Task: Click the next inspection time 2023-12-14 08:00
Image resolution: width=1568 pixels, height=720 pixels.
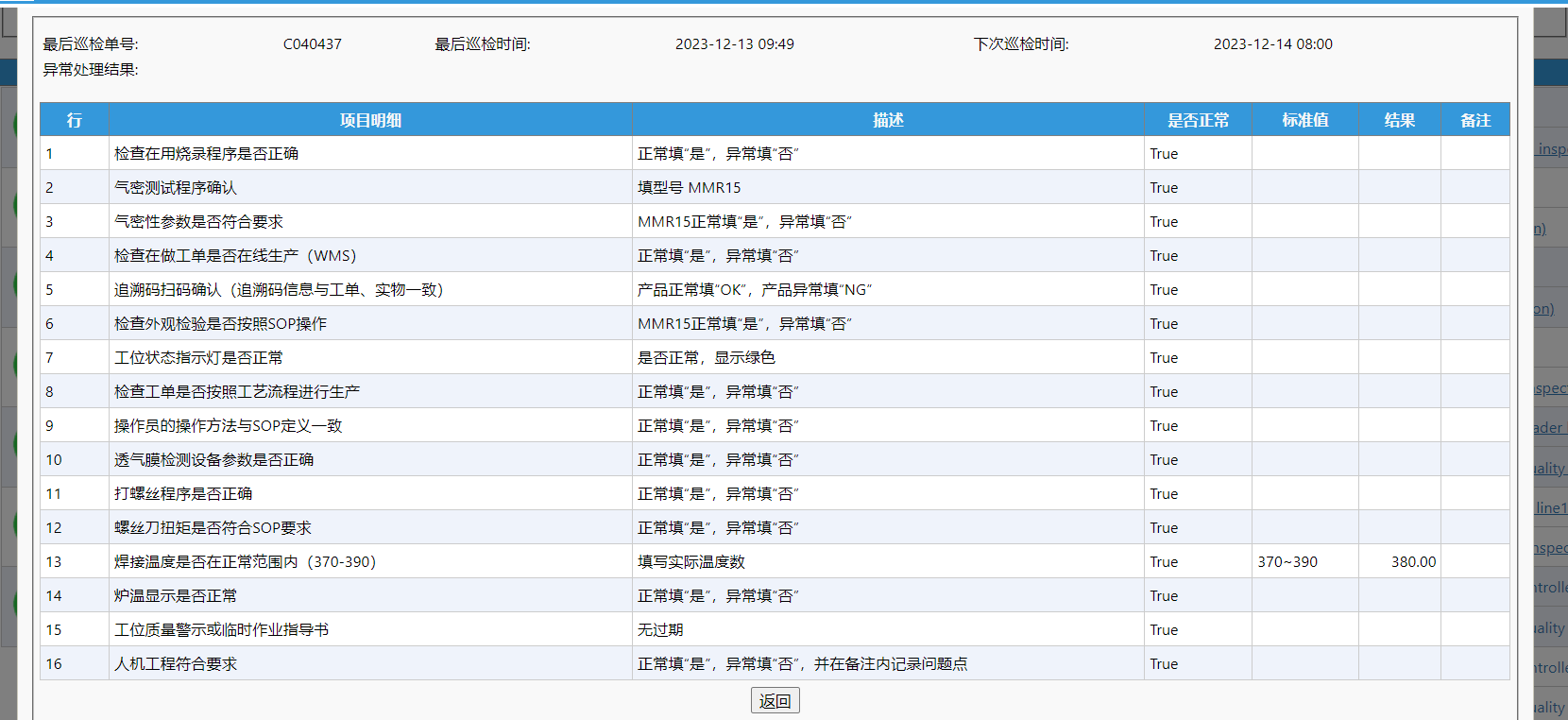Action: [x=1273, y=44]
